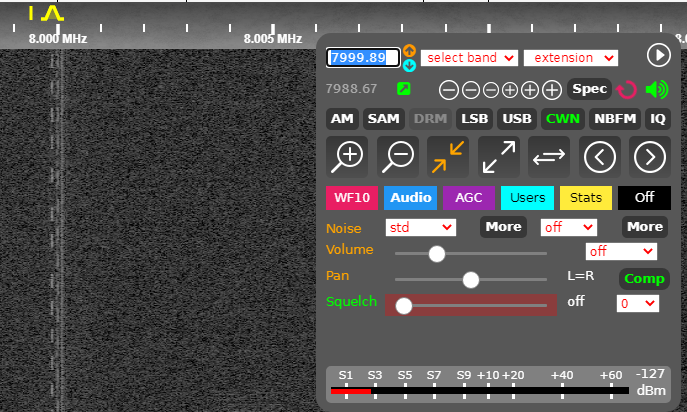Open the select band dropdown
The width and height of the screenshot is (687, 412).
(x=469, y=58)
